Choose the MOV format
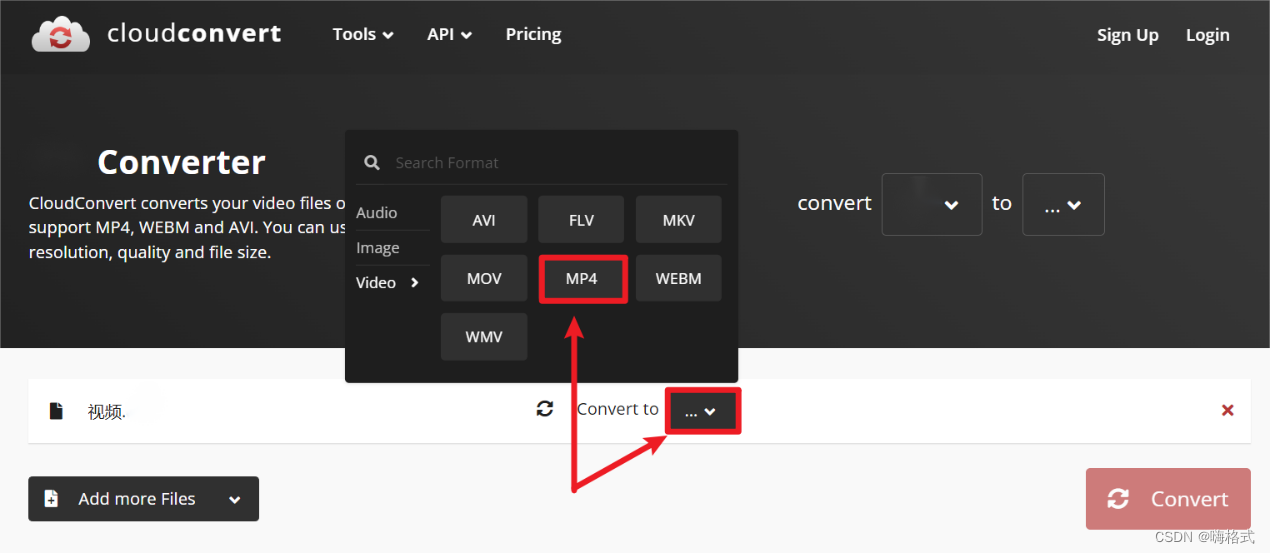Screen dimensions: 1270x553 pyautogui.click(x=484, y=278)
